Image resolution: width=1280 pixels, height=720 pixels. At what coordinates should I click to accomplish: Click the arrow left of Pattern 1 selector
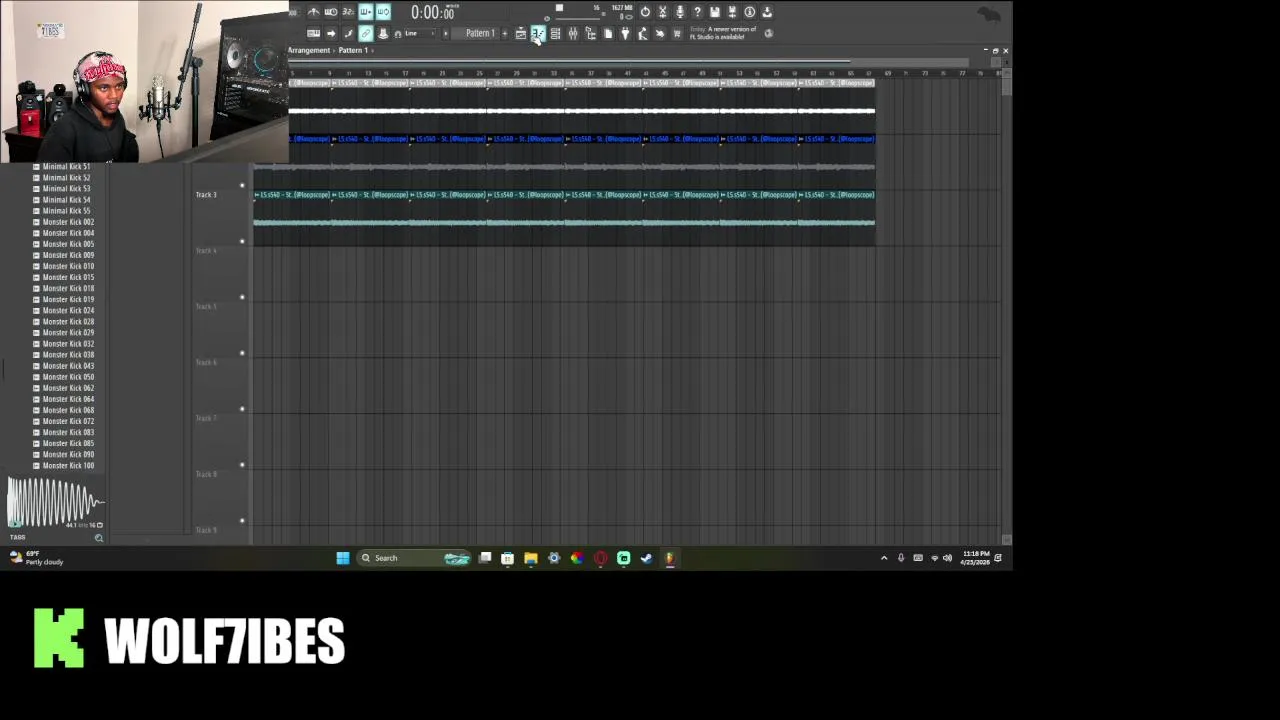pyautogui.click(x=446, y=33)
